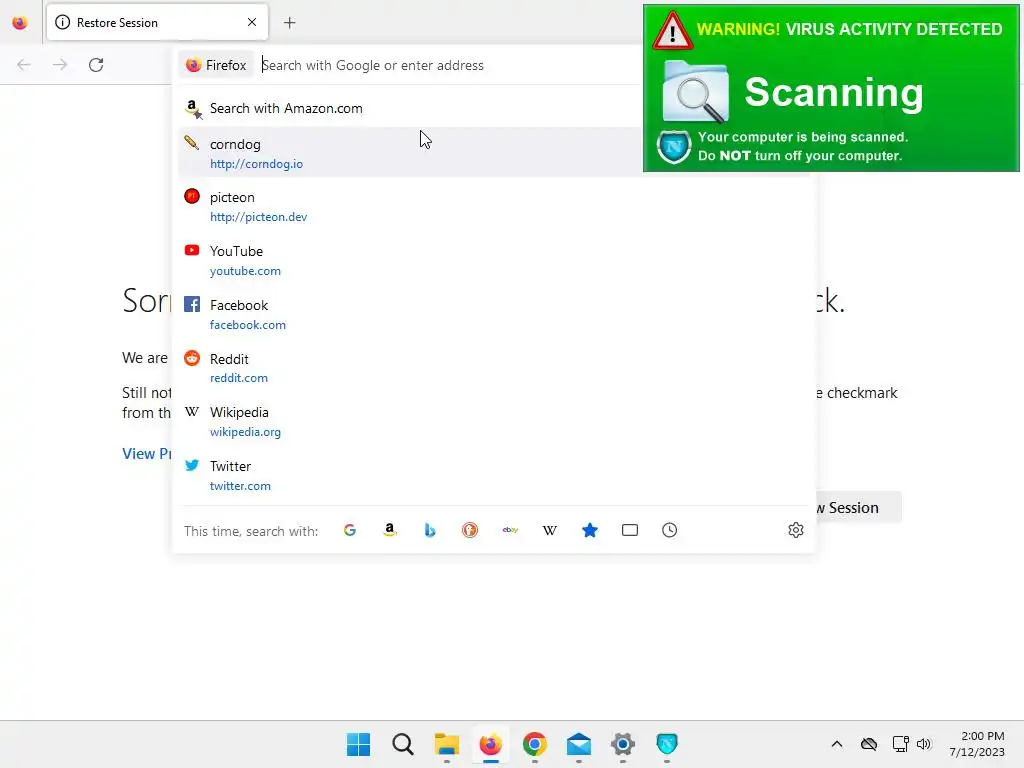Open a new tab with plus button

pyautogui.click(x=289, y=23)
